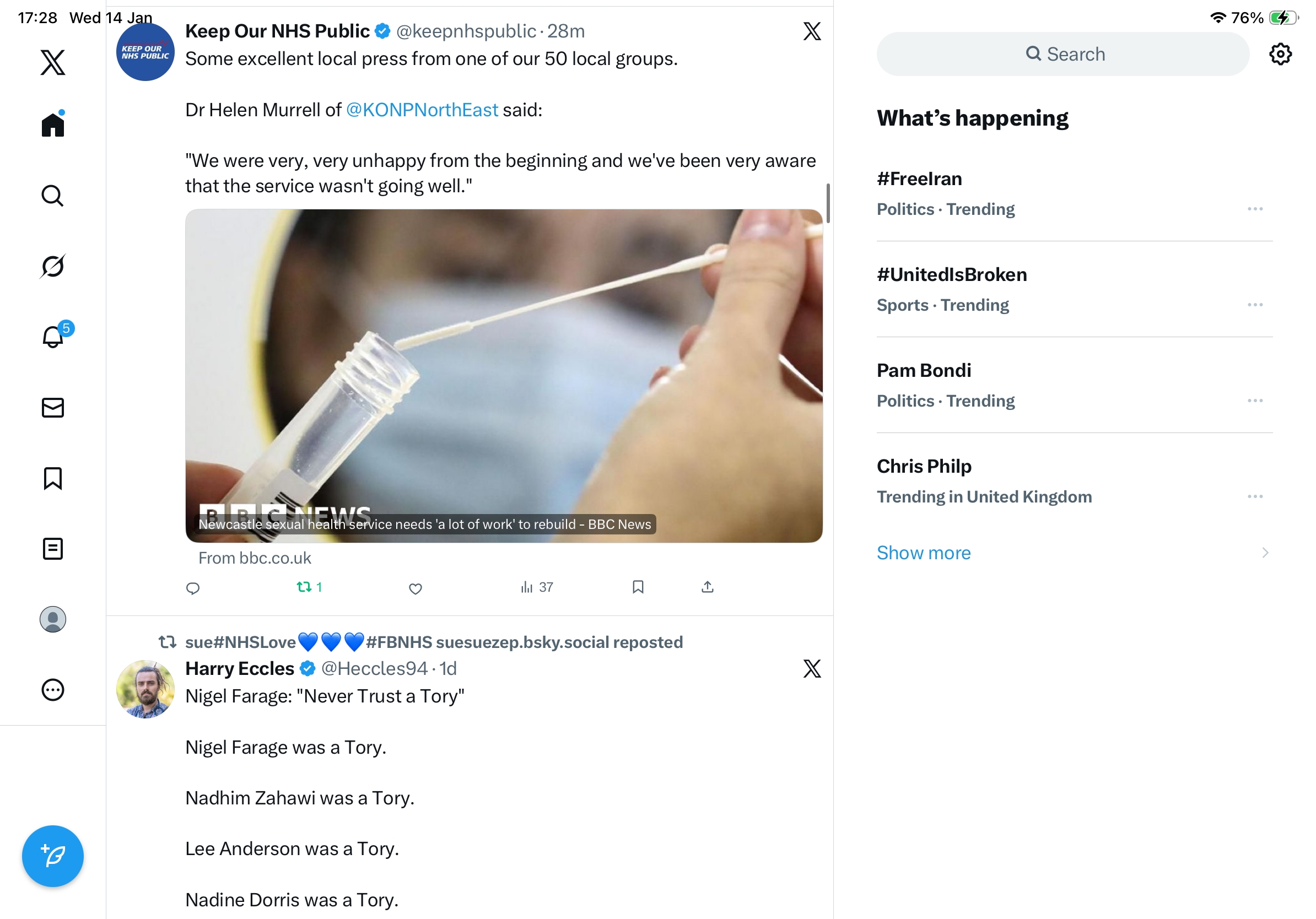Open the @KONPNorthEast mention link

[x=422, y=110]
